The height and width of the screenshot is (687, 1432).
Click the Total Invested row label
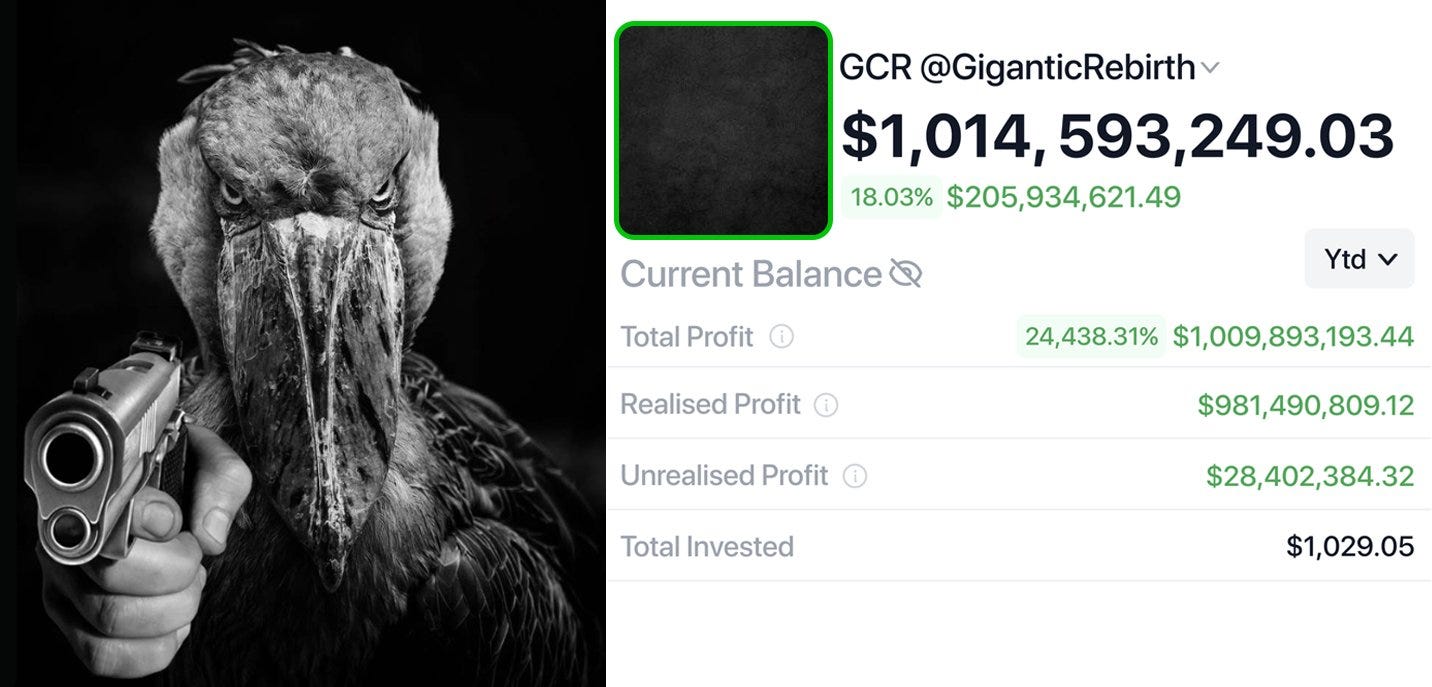click(x=707, y=546)
